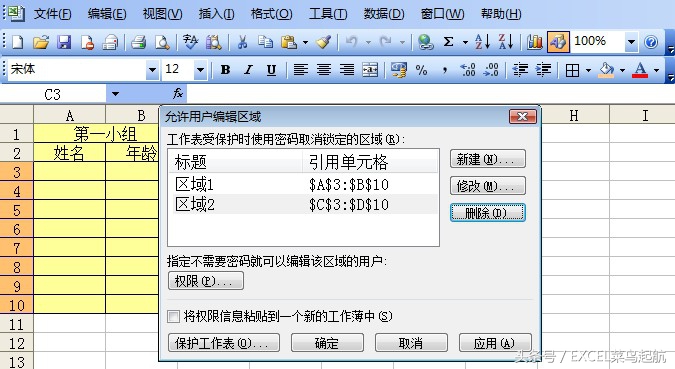The width and height of the screenshot is (675, 369).
Task: Toggle Center alignment
Action: (324, 70)
